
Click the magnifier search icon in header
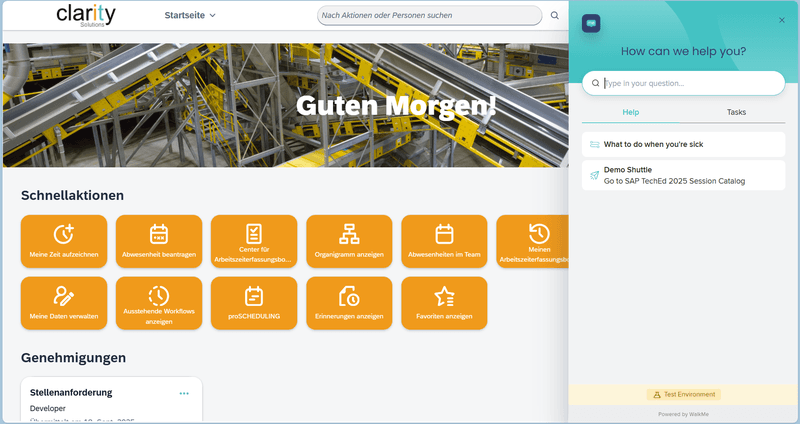(x=555, y=16)
